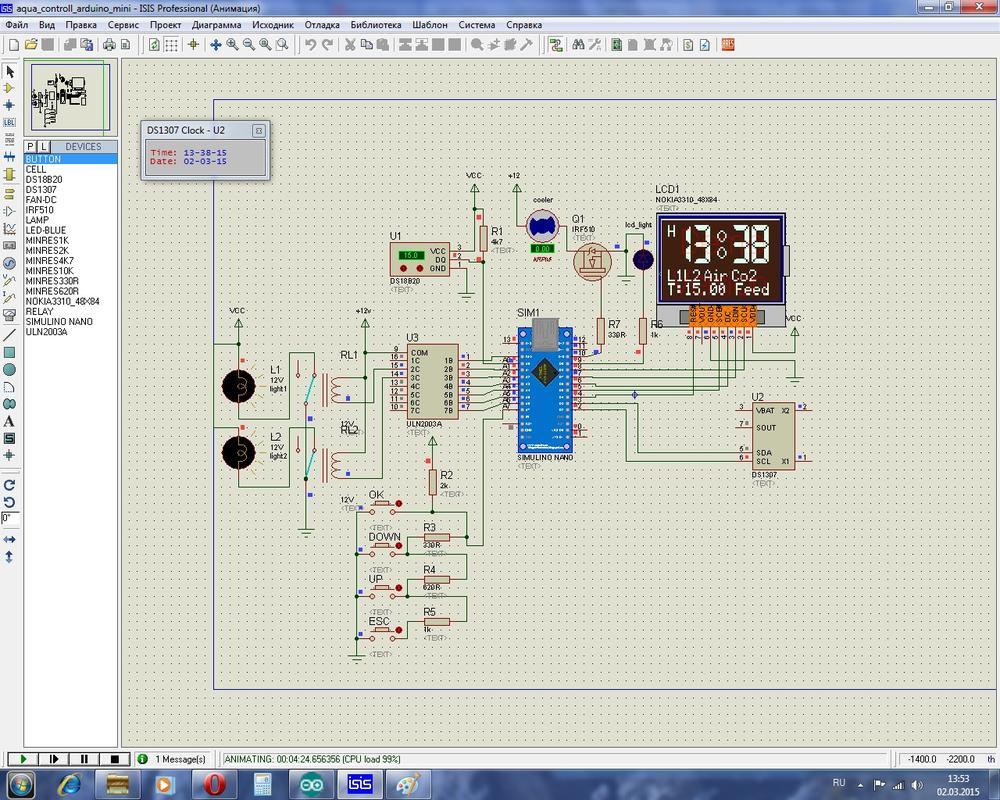Open the Библиотека menu

(x=376, y=24)
